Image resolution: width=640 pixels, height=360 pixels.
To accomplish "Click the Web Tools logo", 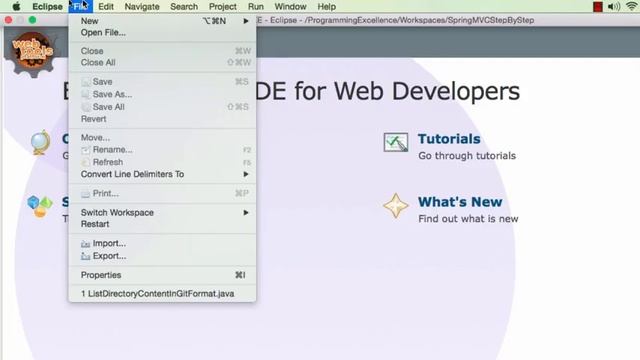I will [x=32, y=53].
